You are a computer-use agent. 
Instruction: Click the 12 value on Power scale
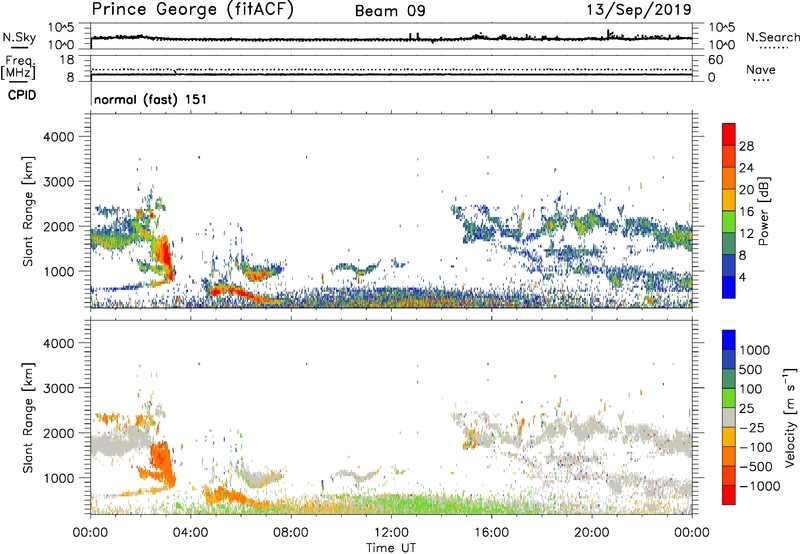tap(746, 234)
